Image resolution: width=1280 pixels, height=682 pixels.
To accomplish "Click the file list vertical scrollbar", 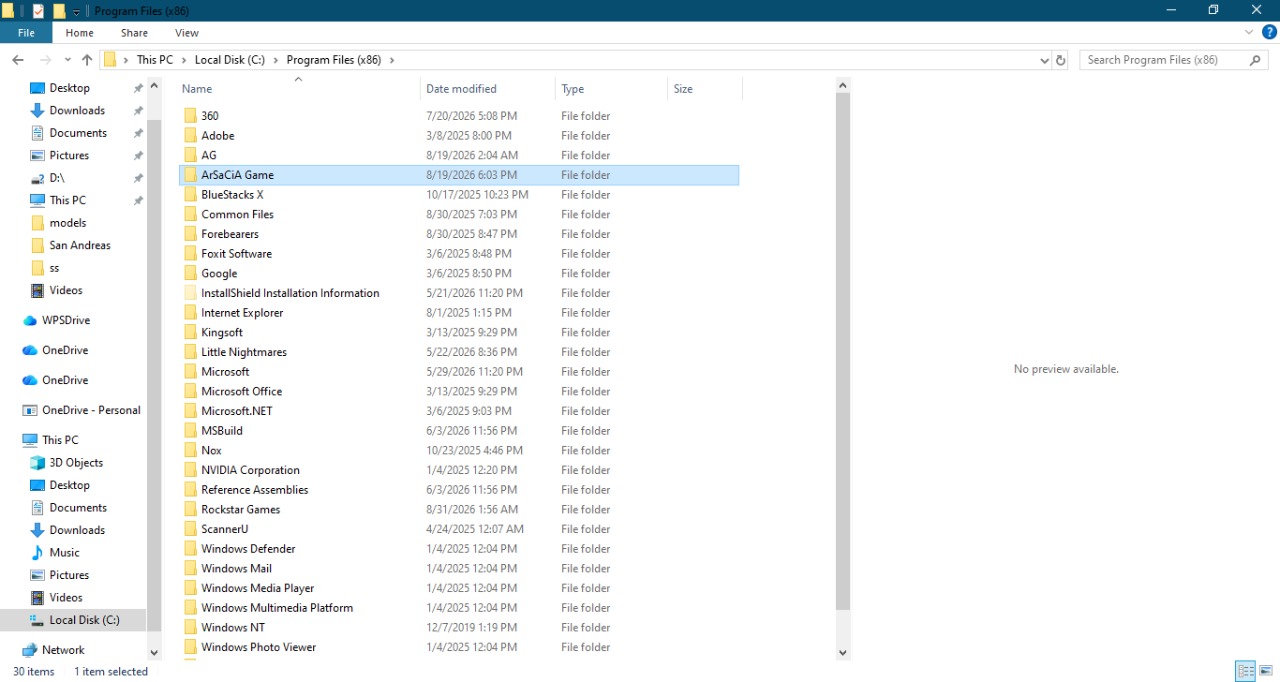I will pos(842,351).
